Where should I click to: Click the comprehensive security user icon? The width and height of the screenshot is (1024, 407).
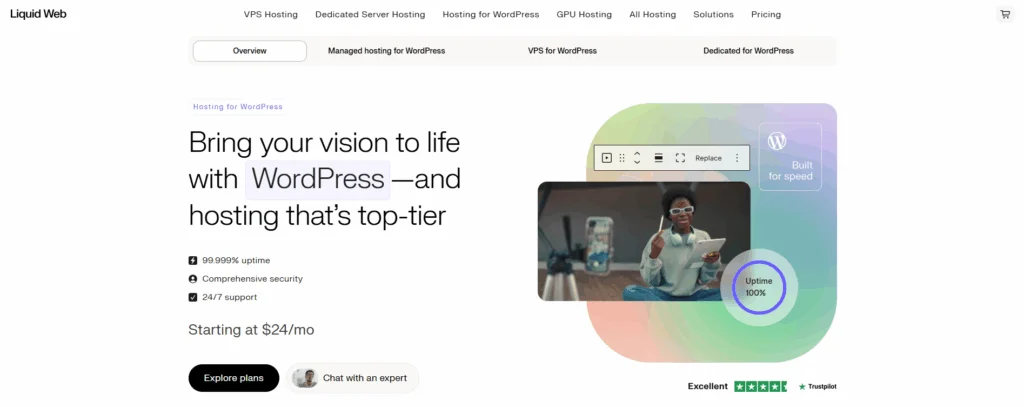[193, 279]
